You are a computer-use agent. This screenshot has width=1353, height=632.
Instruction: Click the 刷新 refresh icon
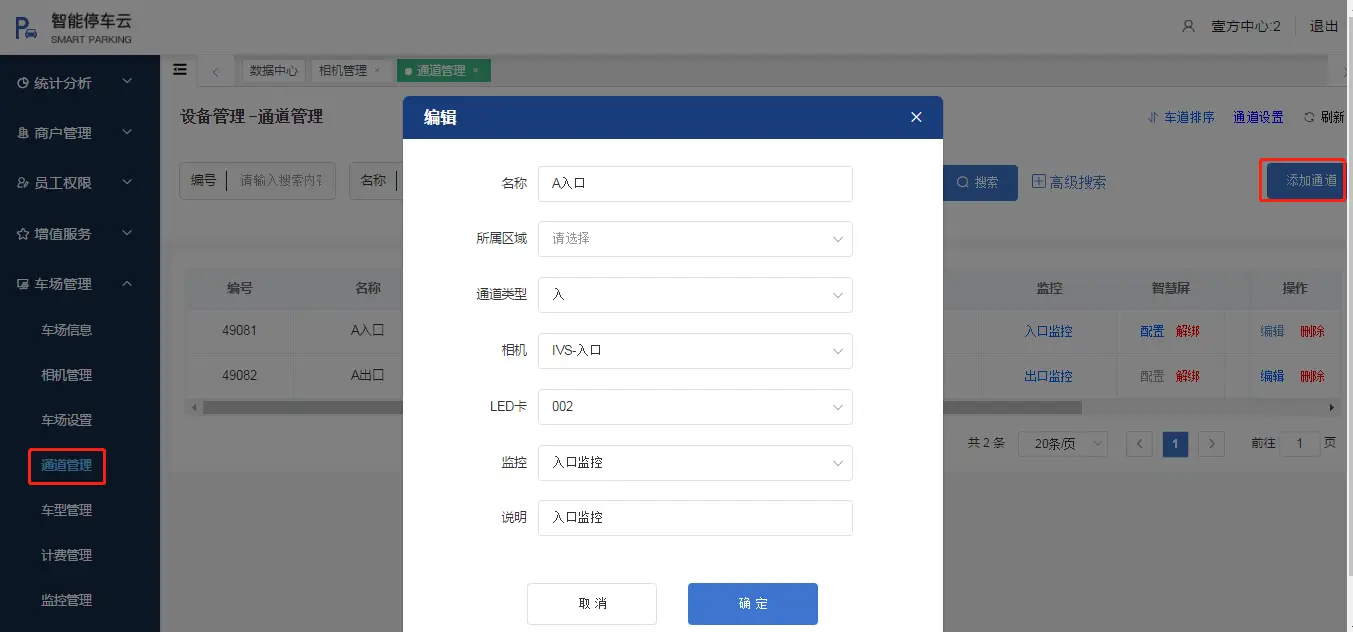pyautogui.click(x=1309, y=117)
